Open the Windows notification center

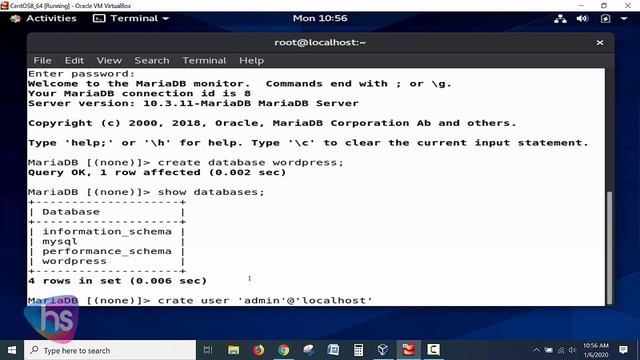(623, 350)
